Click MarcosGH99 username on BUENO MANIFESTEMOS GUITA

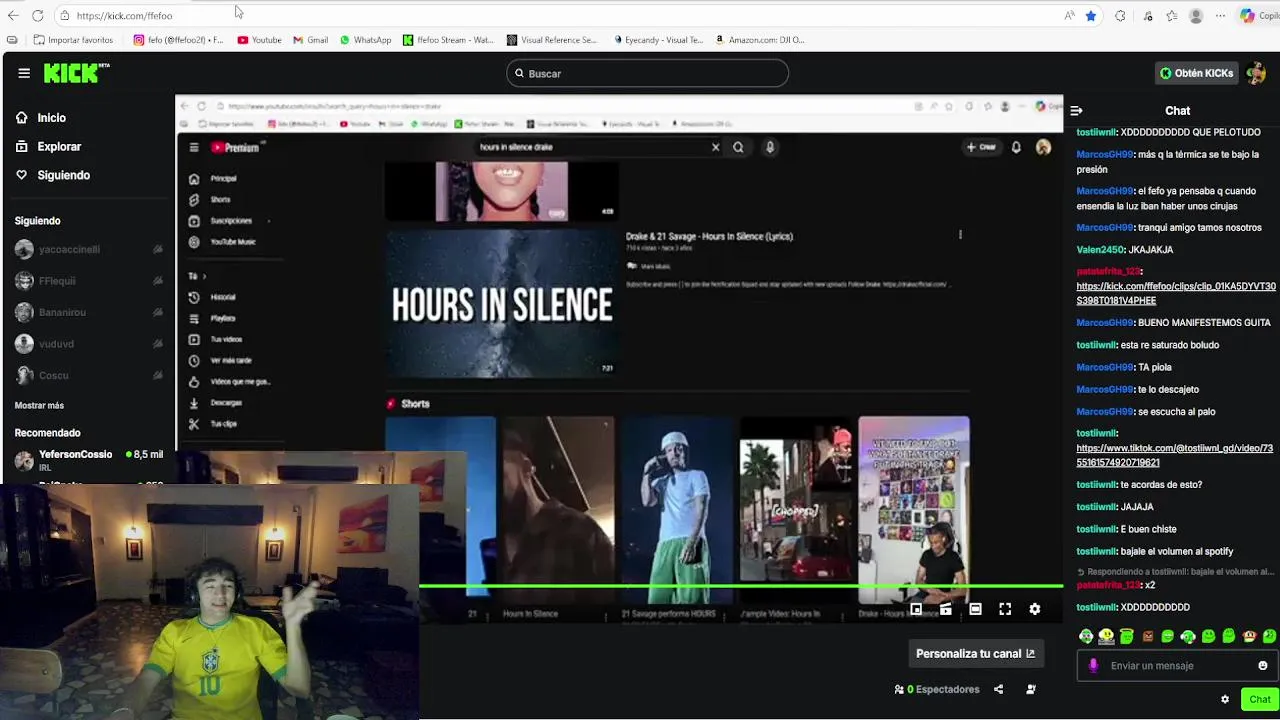click(1105, 323)
